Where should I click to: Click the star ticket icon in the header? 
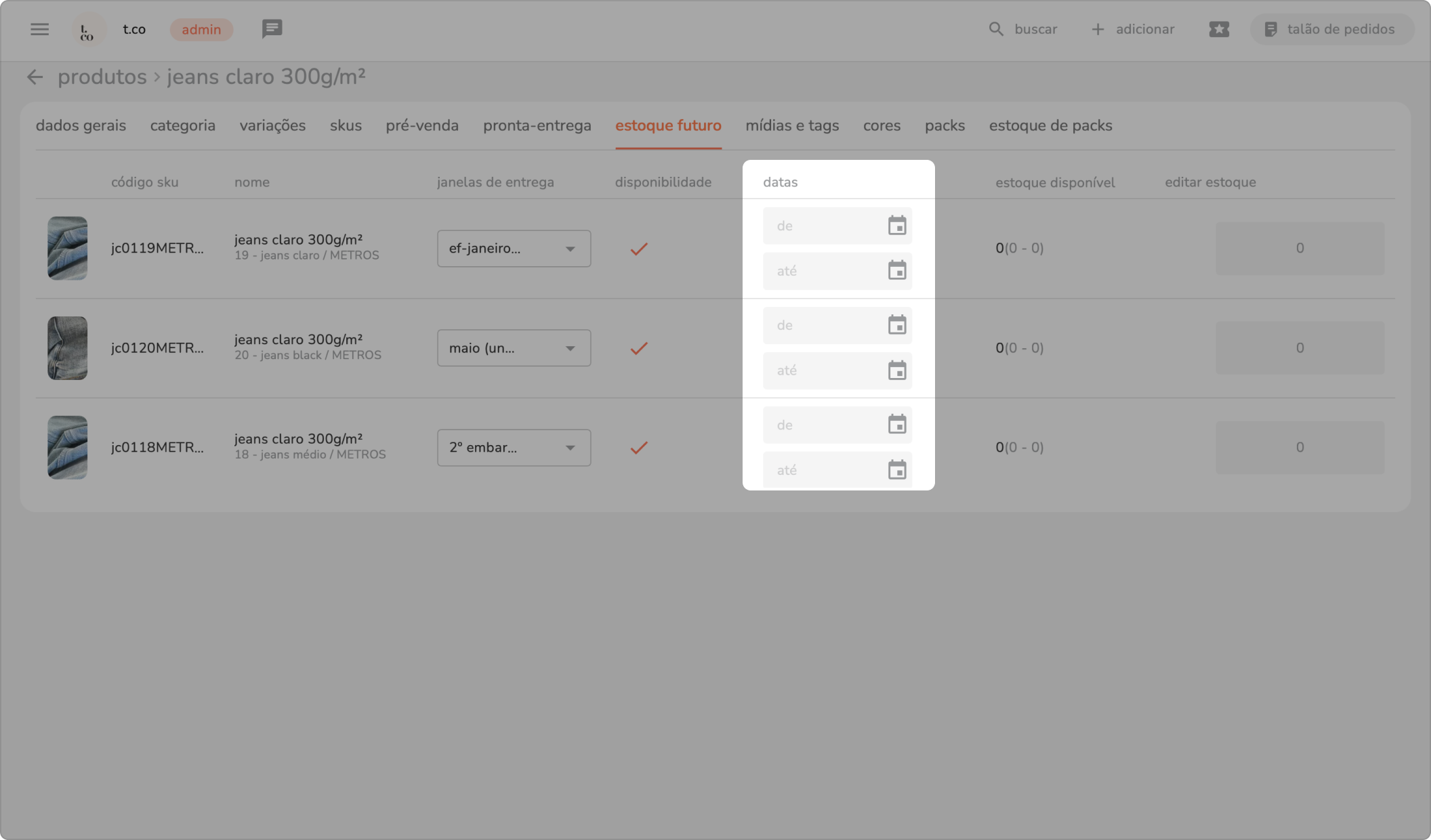pyautogui.click(x=1218, y=29)
